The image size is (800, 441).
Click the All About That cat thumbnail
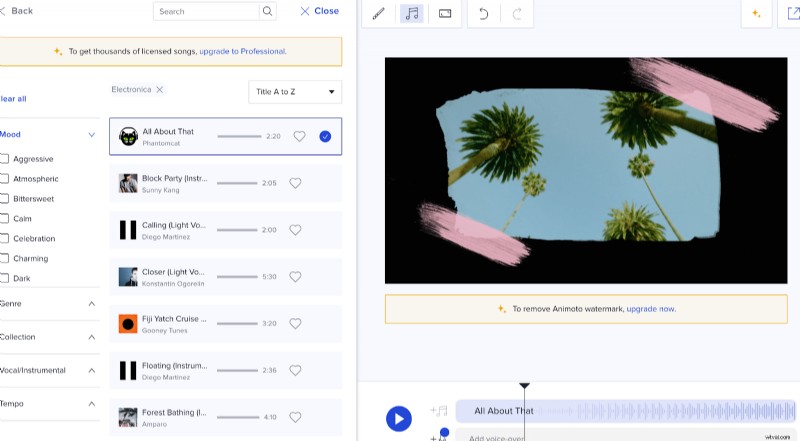(x=128, y=136)
